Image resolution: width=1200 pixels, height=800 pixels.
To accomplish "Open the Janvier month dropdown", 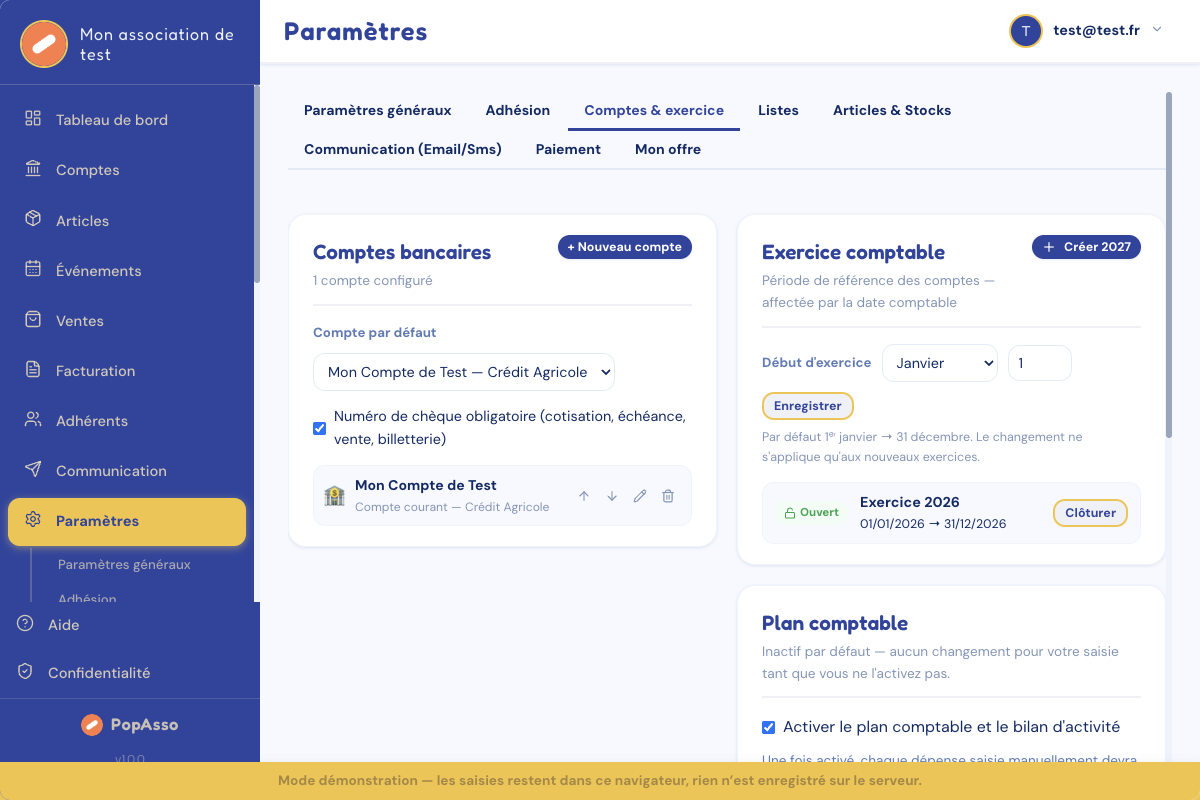I will tap(940, 363).
